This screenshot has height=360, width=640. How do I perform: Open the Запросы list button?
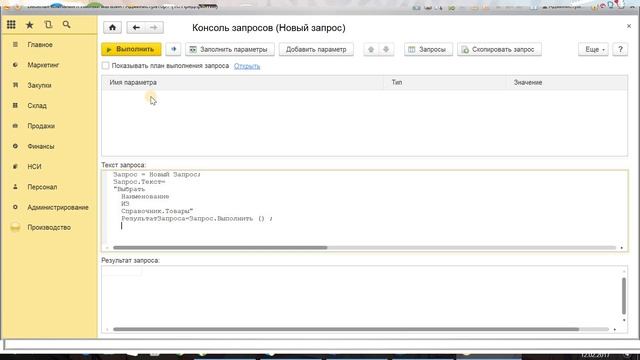tap(428, 49)
